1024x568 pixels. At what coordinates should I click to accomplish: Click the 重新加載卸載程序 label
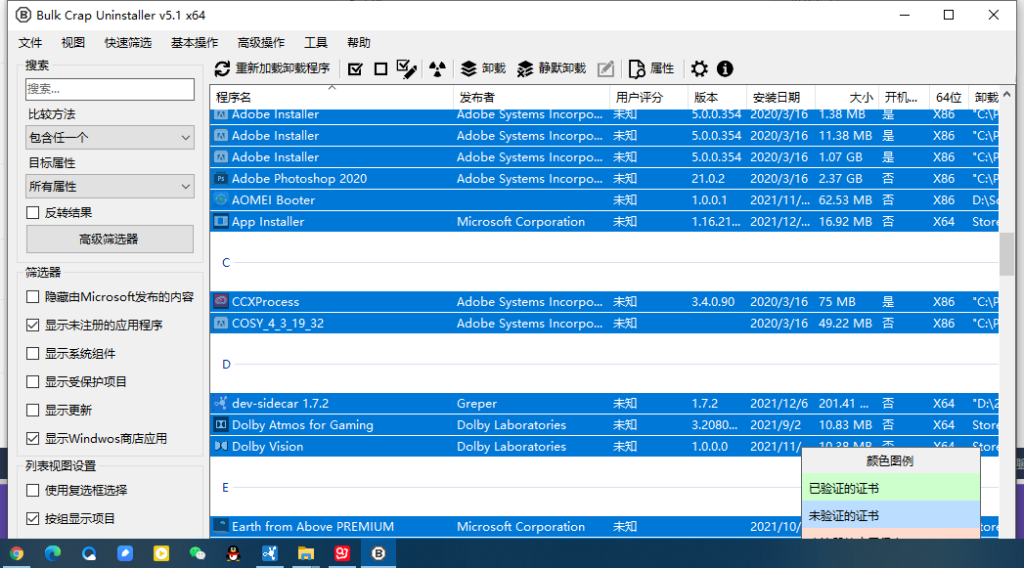coord(282,69)
